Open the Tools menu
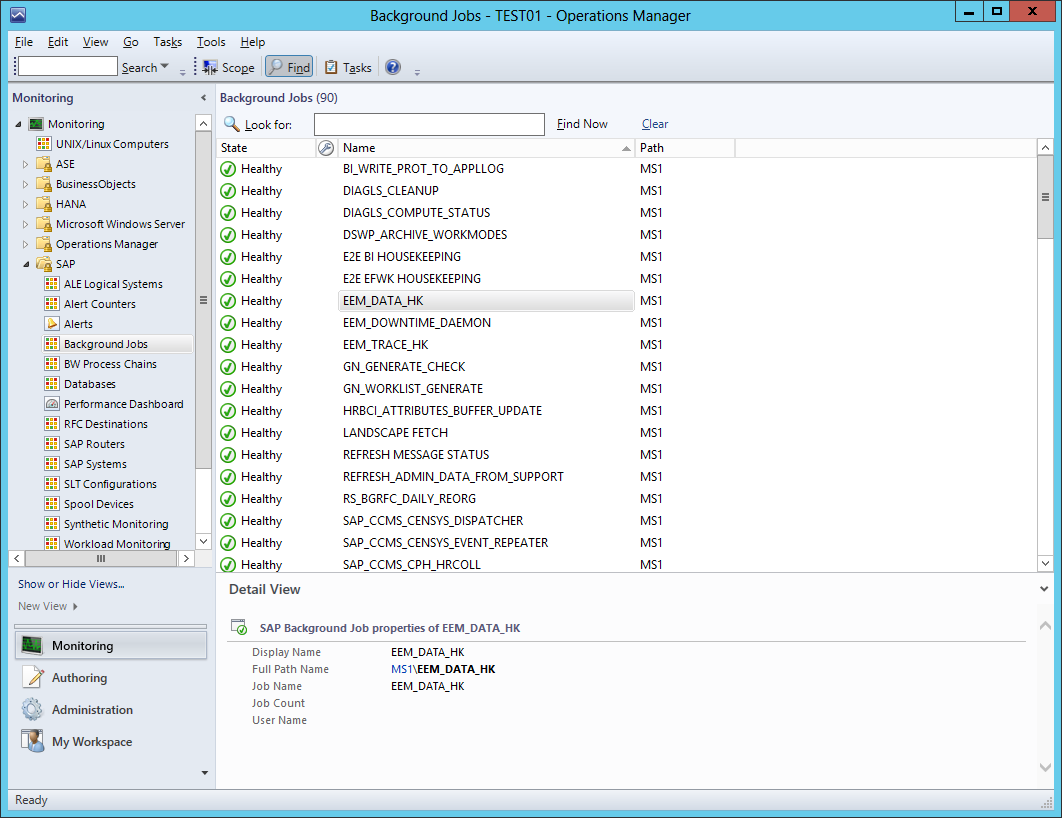 coord(211,42)
